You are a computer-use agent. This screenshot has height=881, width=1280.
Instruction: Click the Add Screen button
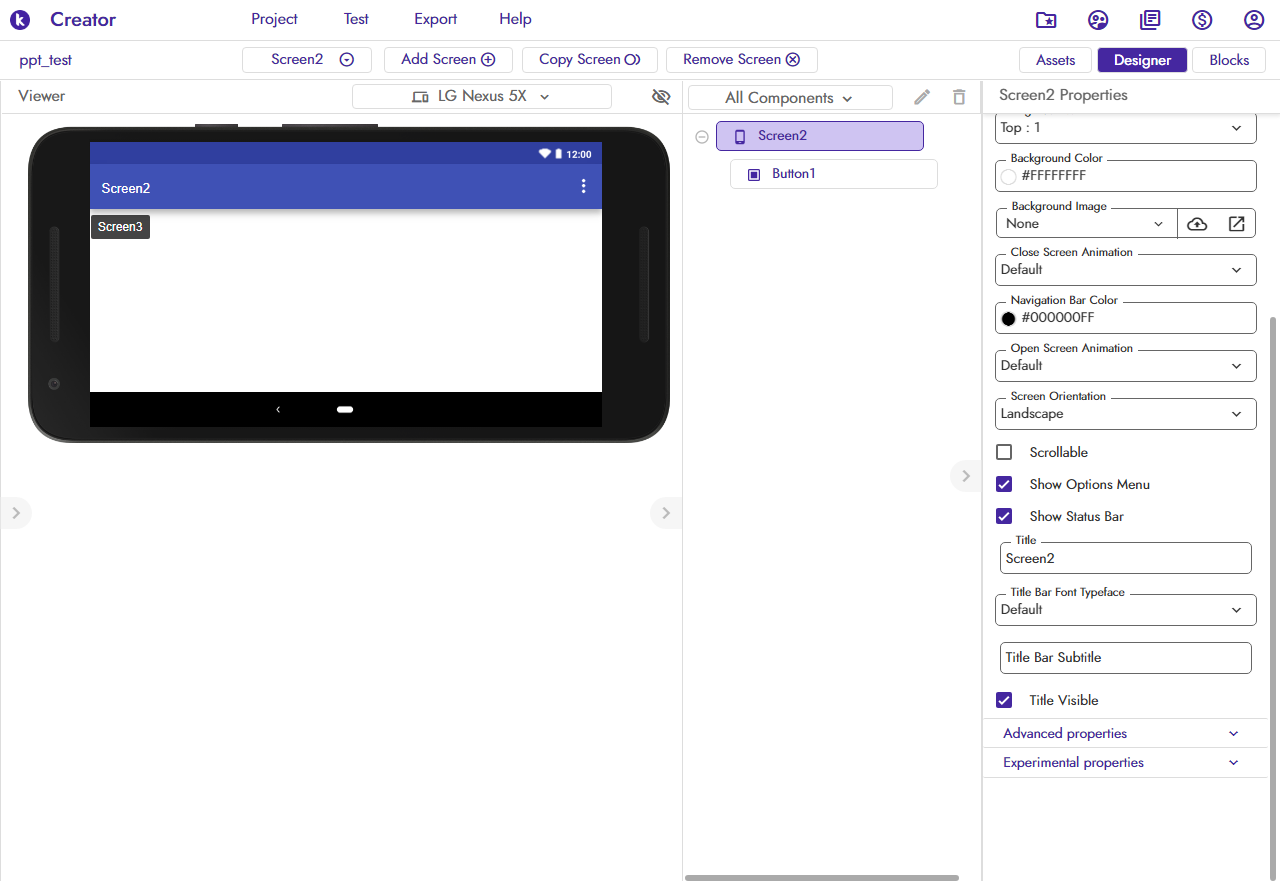coord(448,60)
